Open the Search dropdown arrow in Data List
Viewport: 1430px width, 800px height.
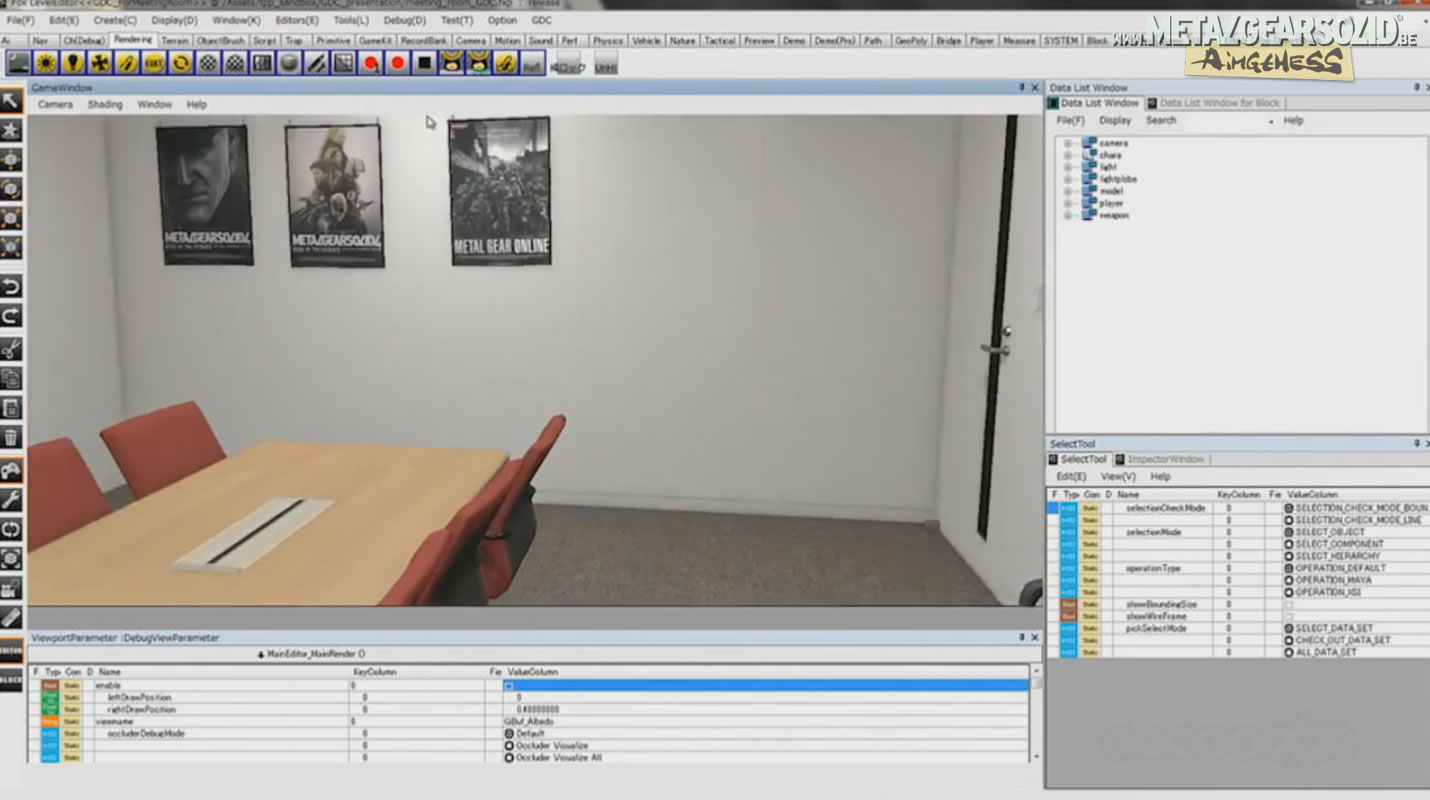pyautogui.click(x=1271, y=121)
